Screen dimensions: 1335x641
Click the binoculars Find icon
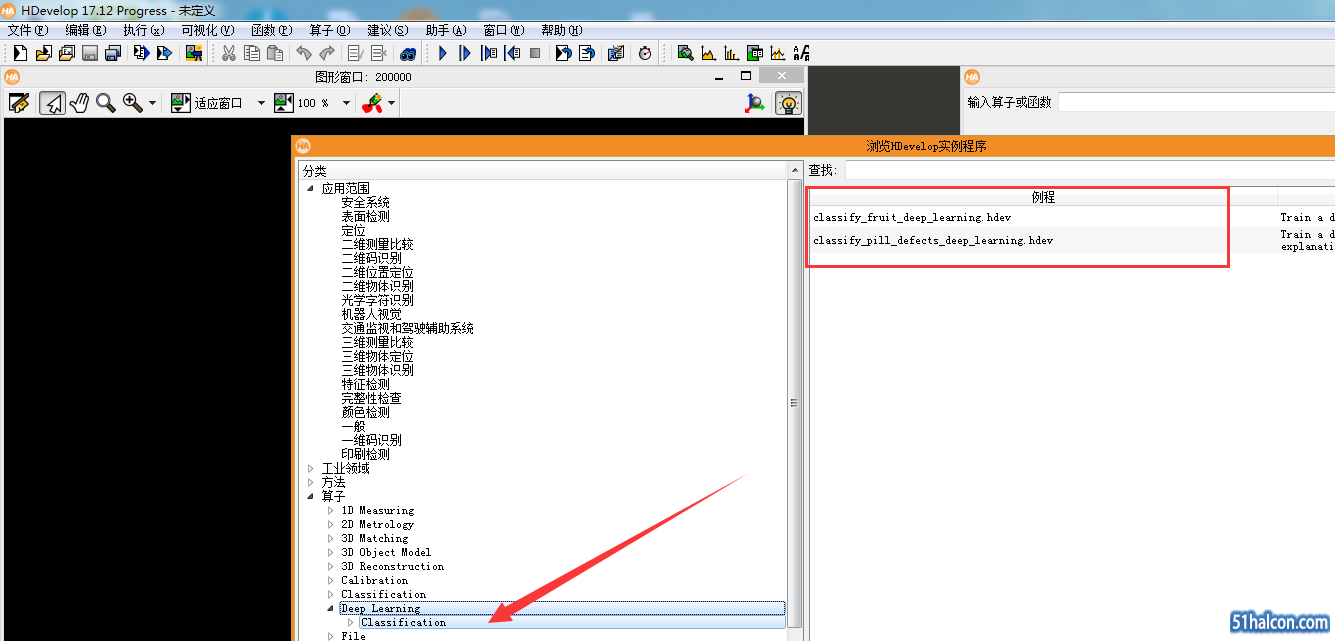click(408, 53)
